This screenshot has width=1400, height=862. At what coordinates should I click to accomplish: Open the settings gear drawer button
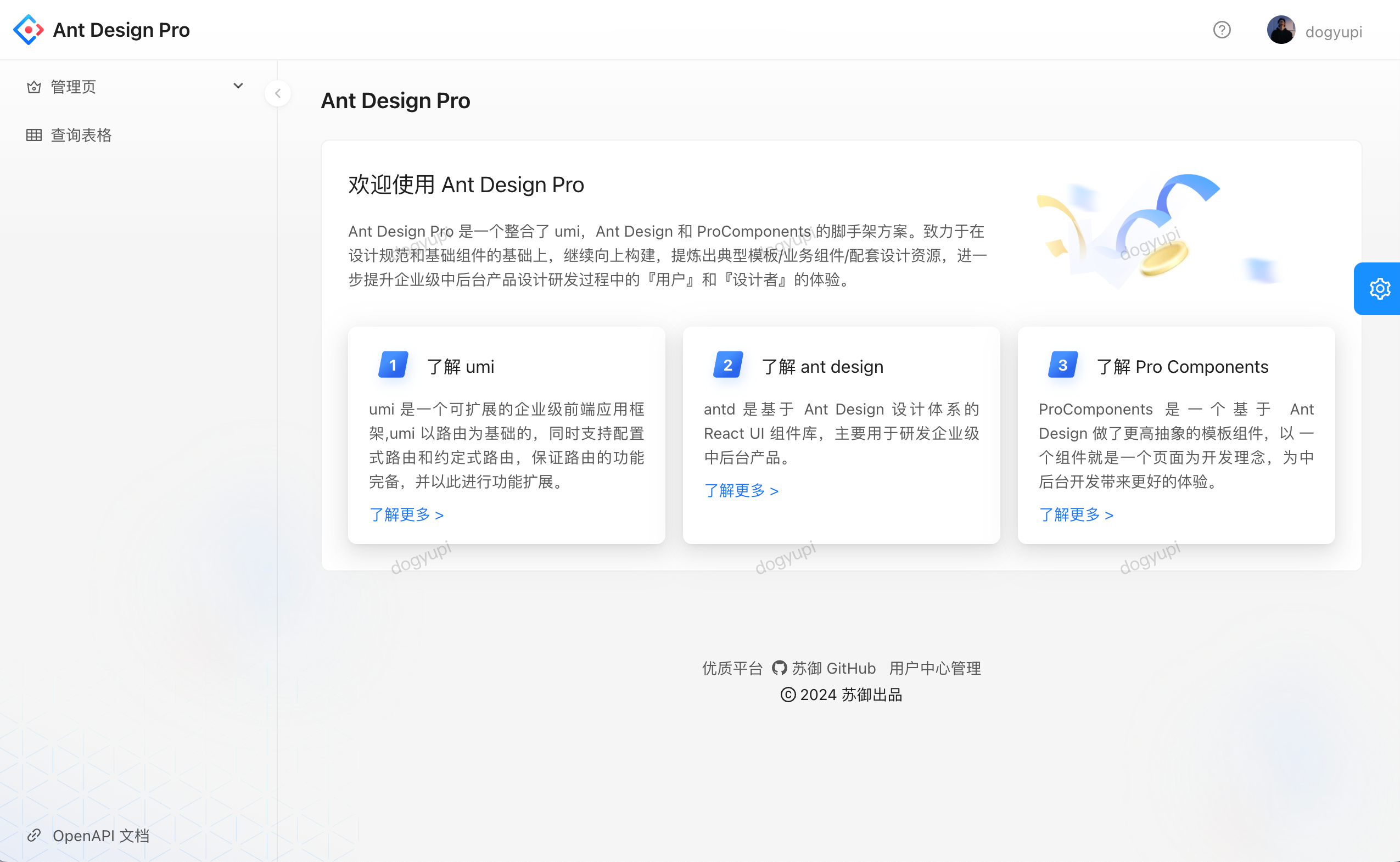point(1379,288)
